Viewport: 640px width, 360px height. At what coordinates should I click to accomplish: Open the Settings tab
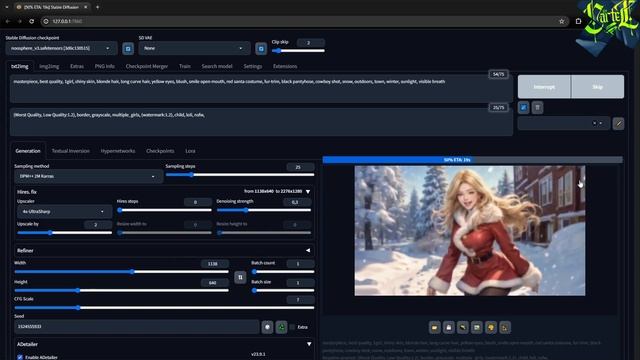pyautogui.click(x=253, y=66)
